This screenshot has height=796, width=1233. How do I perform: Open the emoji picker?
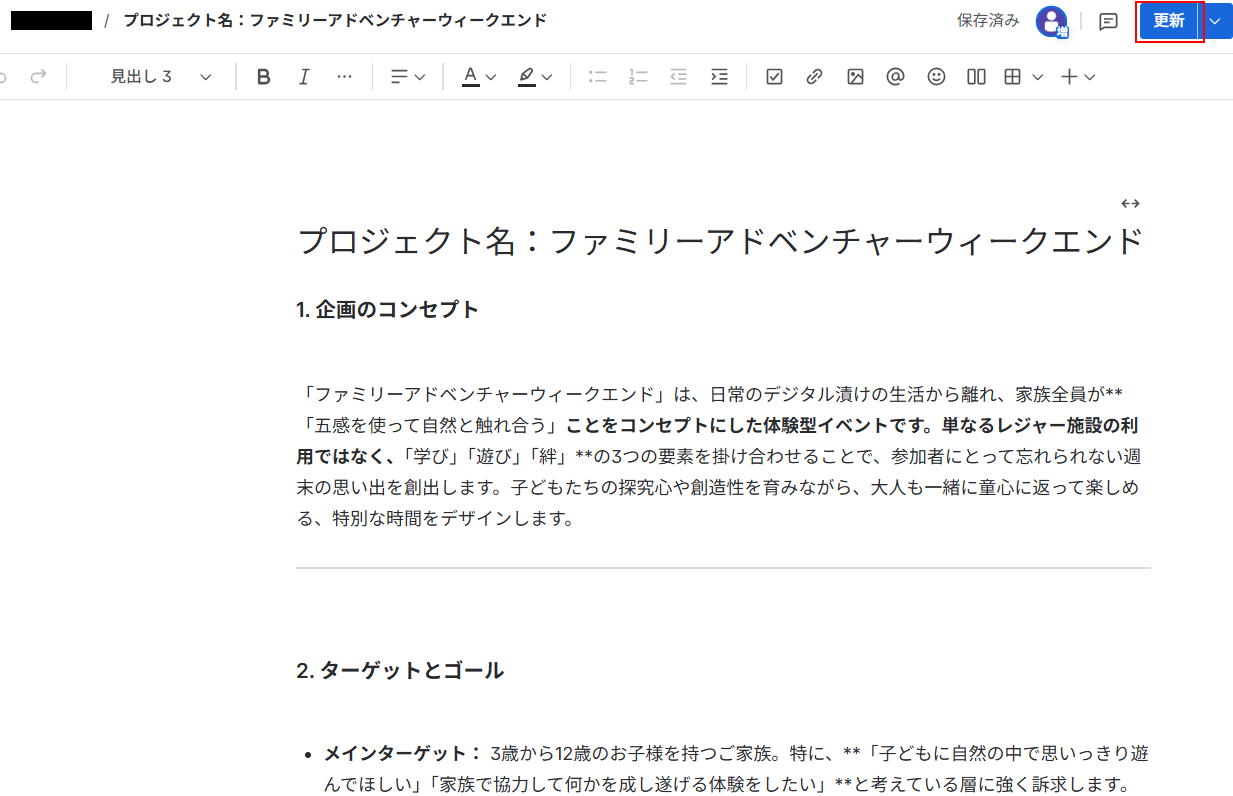(x=936, y=76)
